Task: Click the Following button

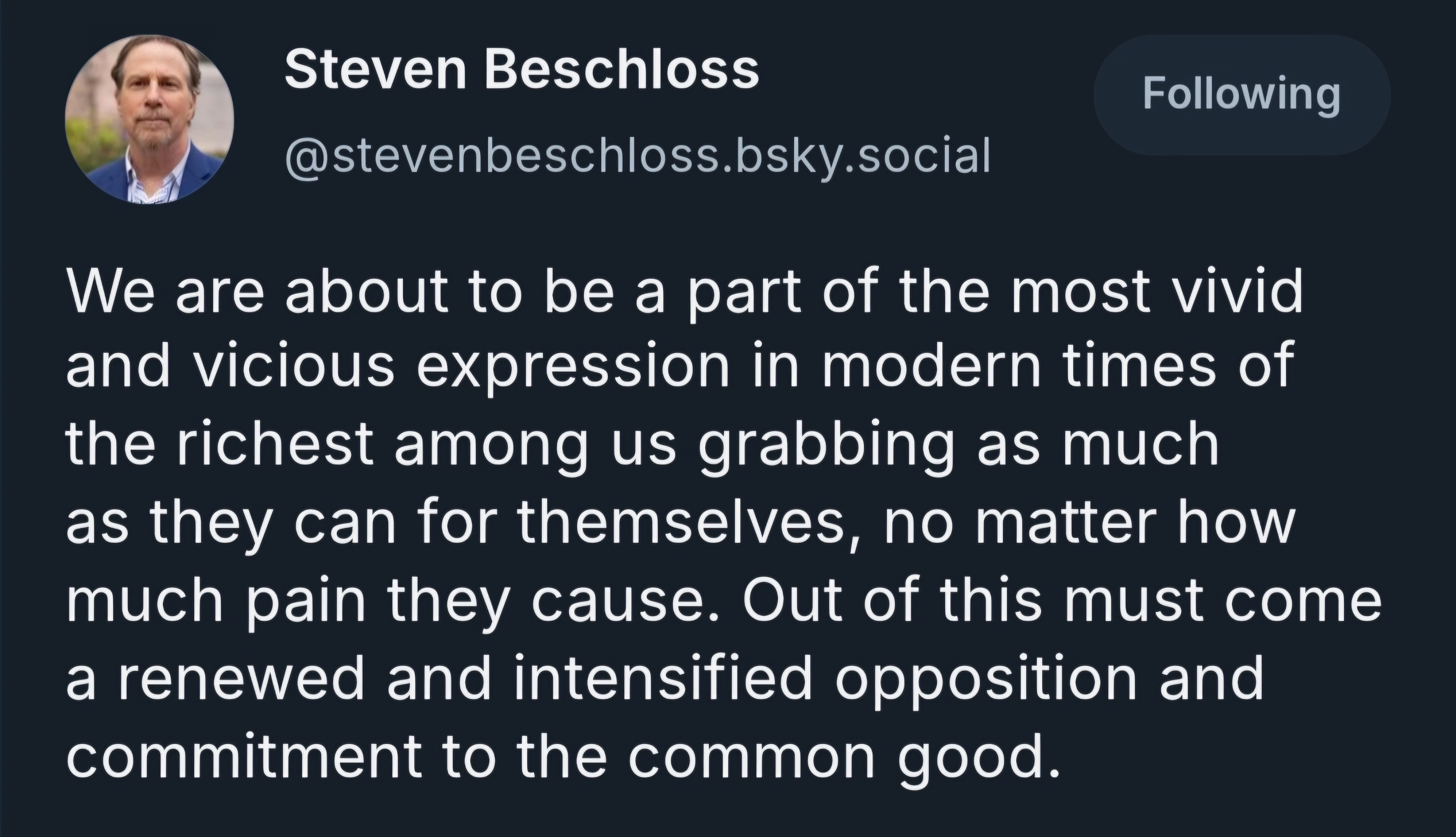Action: pyautogui.click(x=1242, y=95)
